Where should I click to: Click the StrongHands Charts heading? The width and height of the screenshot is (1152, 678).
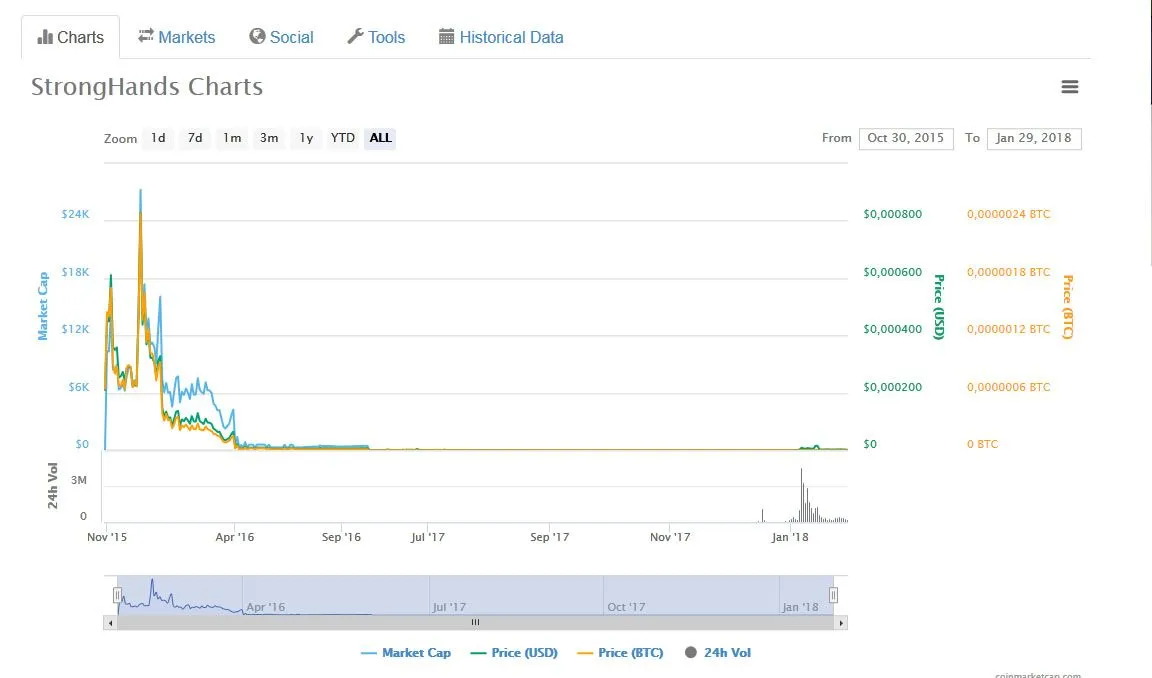(147, 87)
